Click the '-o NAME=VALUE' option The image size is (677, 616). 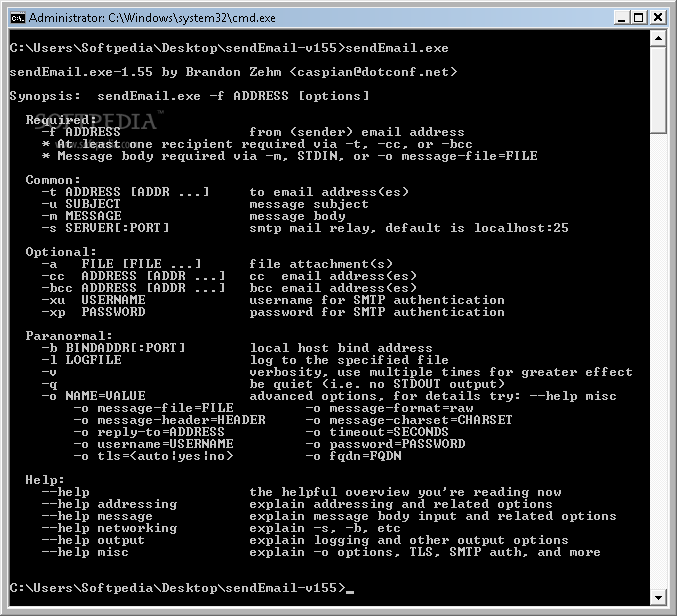tap(93, 396)
